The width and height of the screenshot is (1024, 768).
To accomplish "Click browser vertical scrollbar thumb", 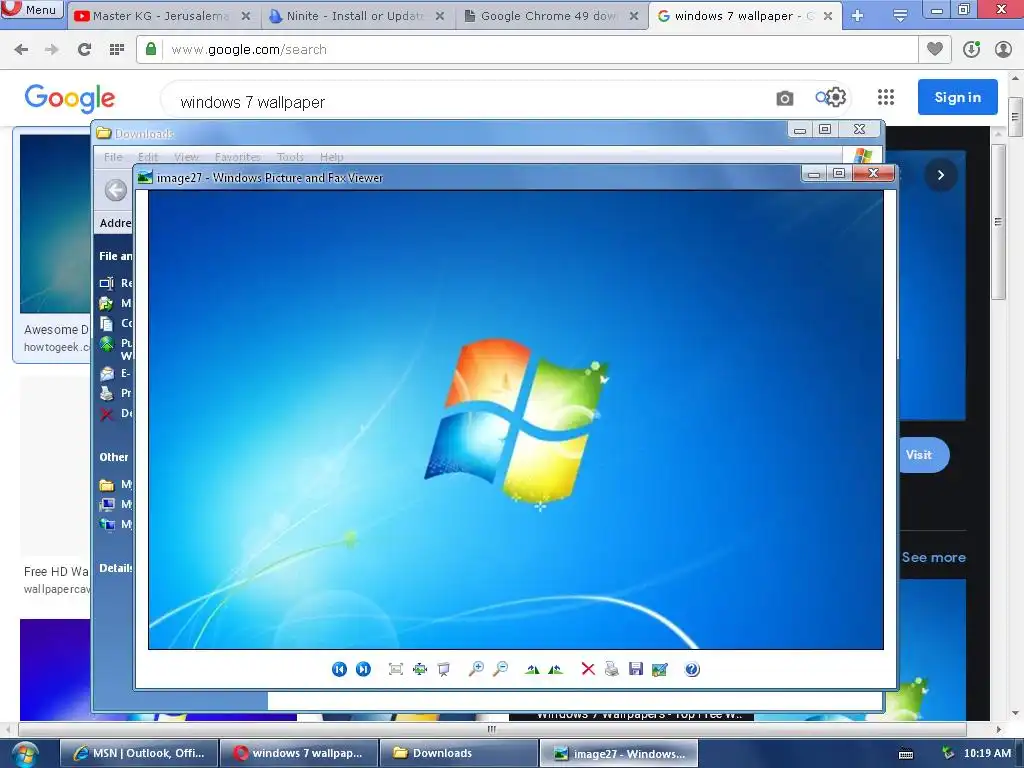I will click(1015, 118).
